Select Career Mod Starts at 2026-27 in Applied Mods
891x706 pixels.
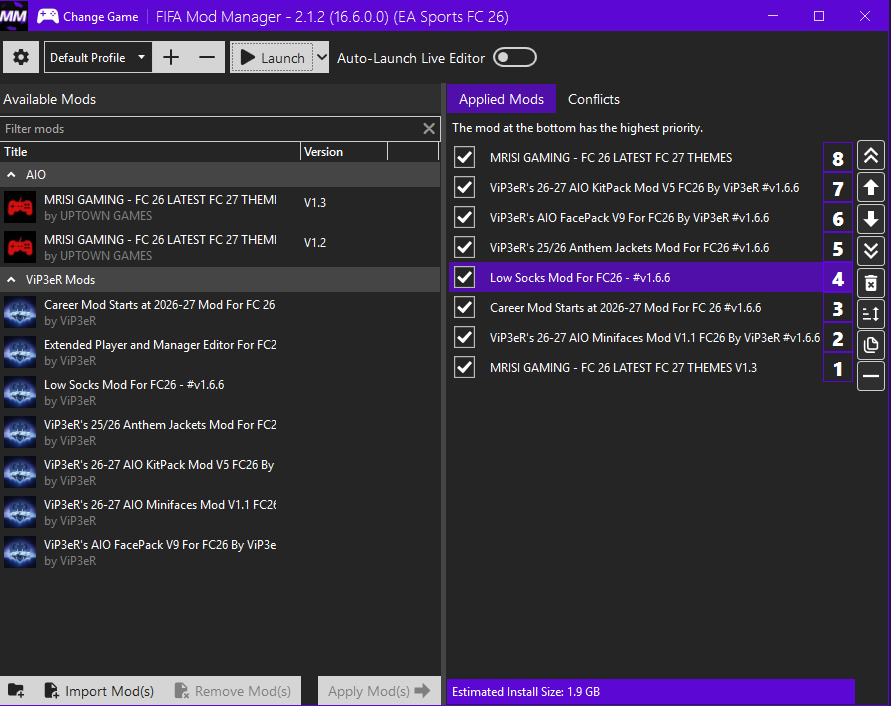pos(626,308)
